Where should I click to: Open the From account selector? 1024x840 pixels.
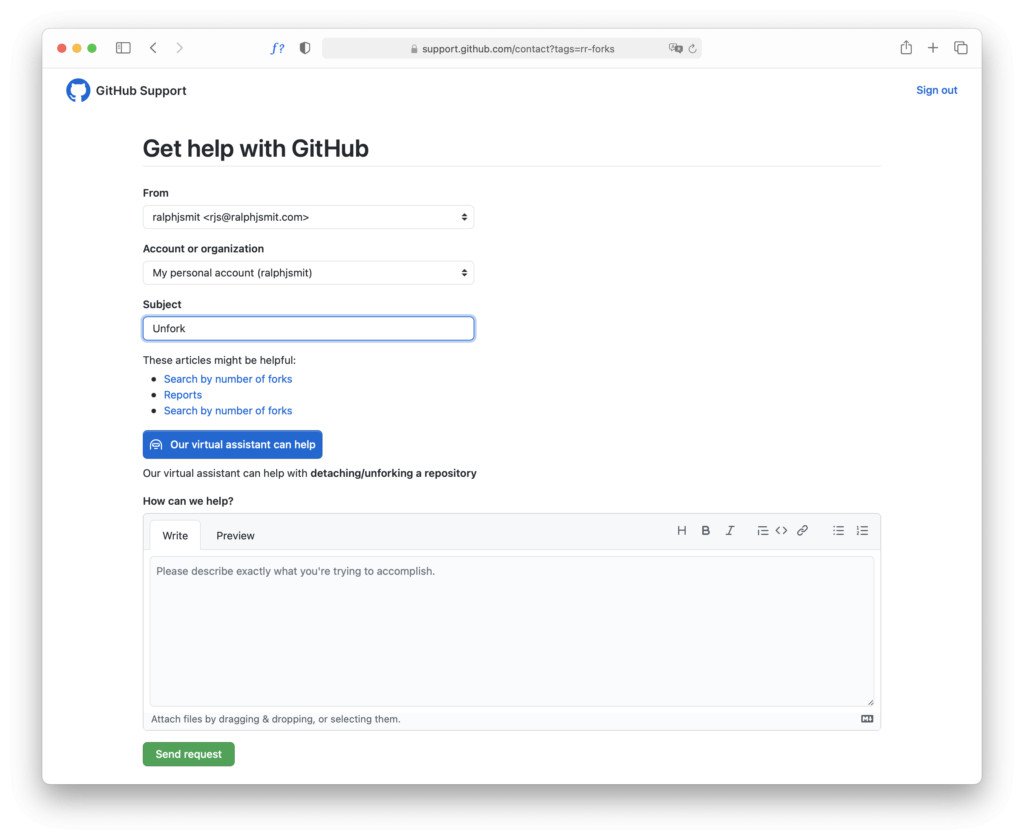pos(307,216)
